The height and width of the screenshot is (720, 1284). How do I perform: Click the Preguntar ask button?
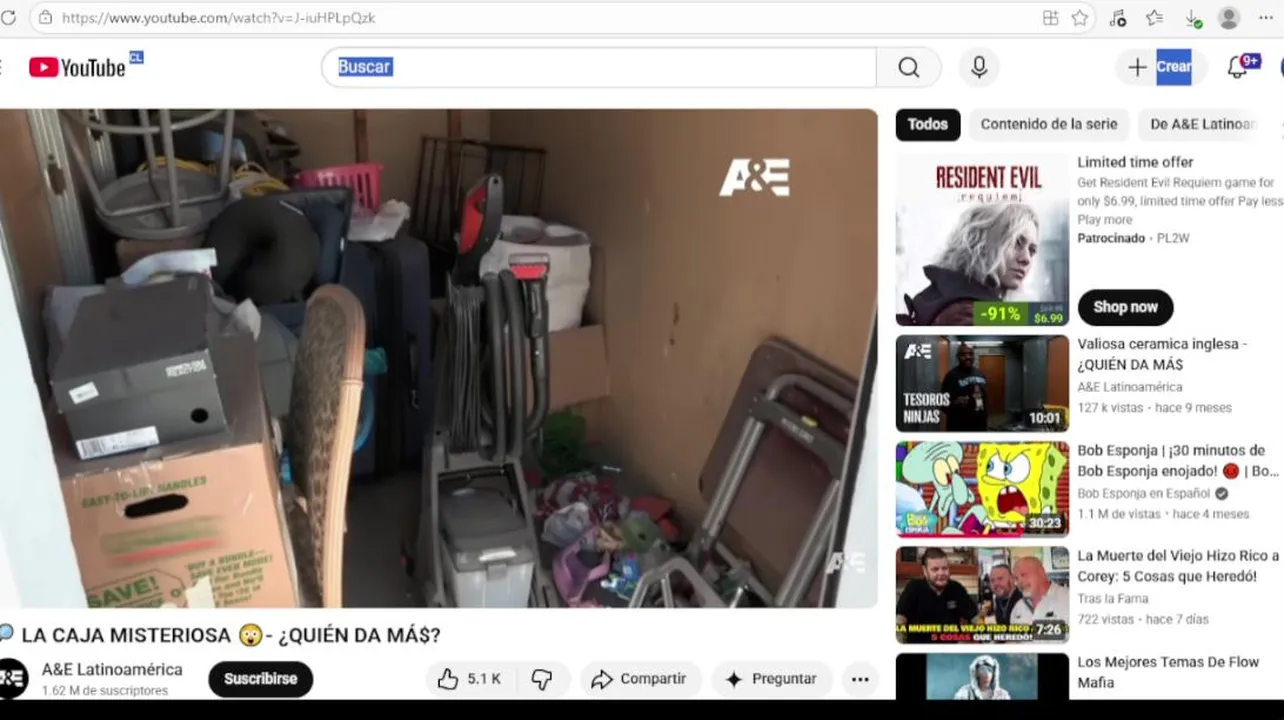pyautogui.click(x=771, y=679)
